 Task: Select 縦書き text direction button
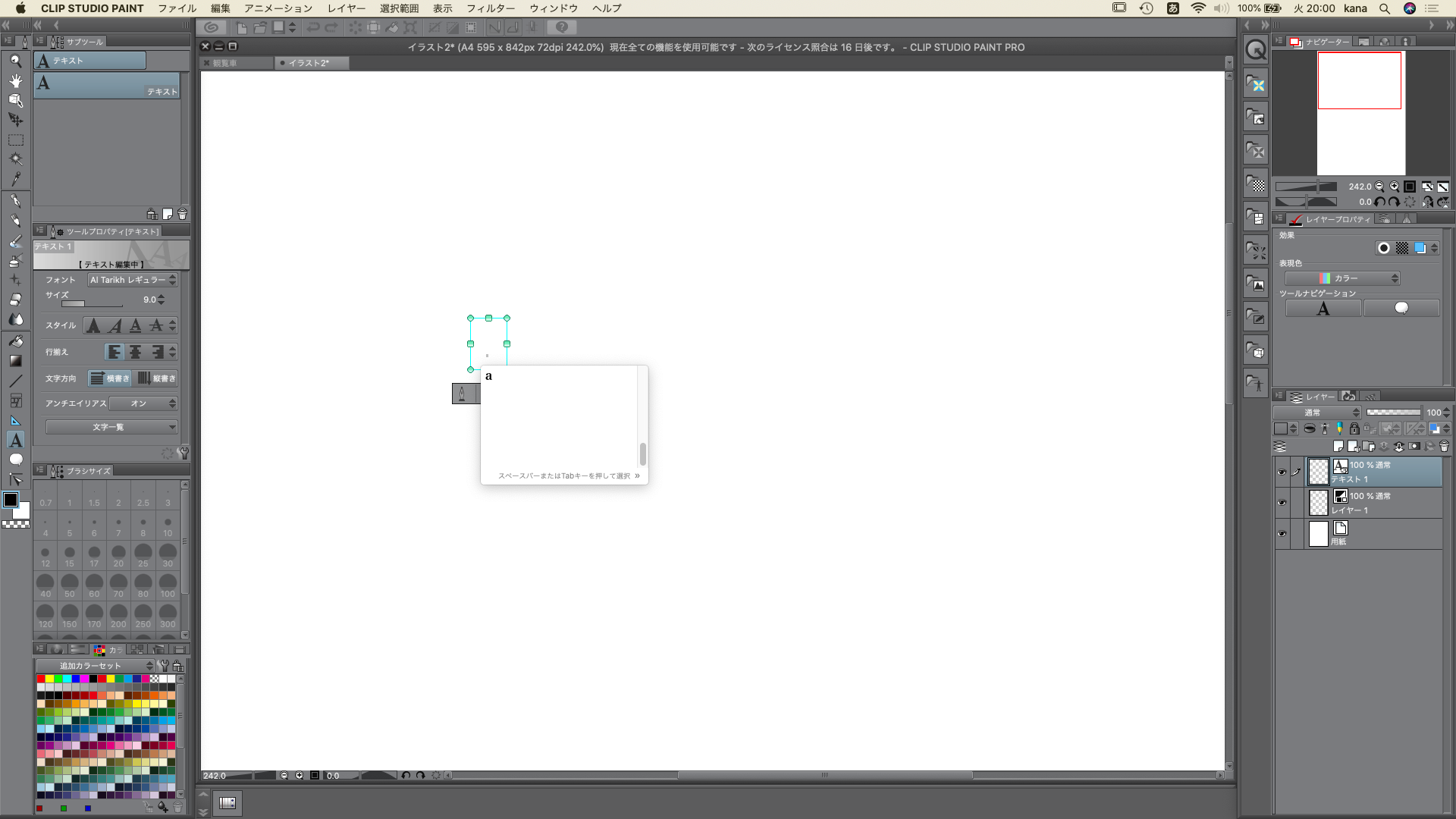click(157, 378)
